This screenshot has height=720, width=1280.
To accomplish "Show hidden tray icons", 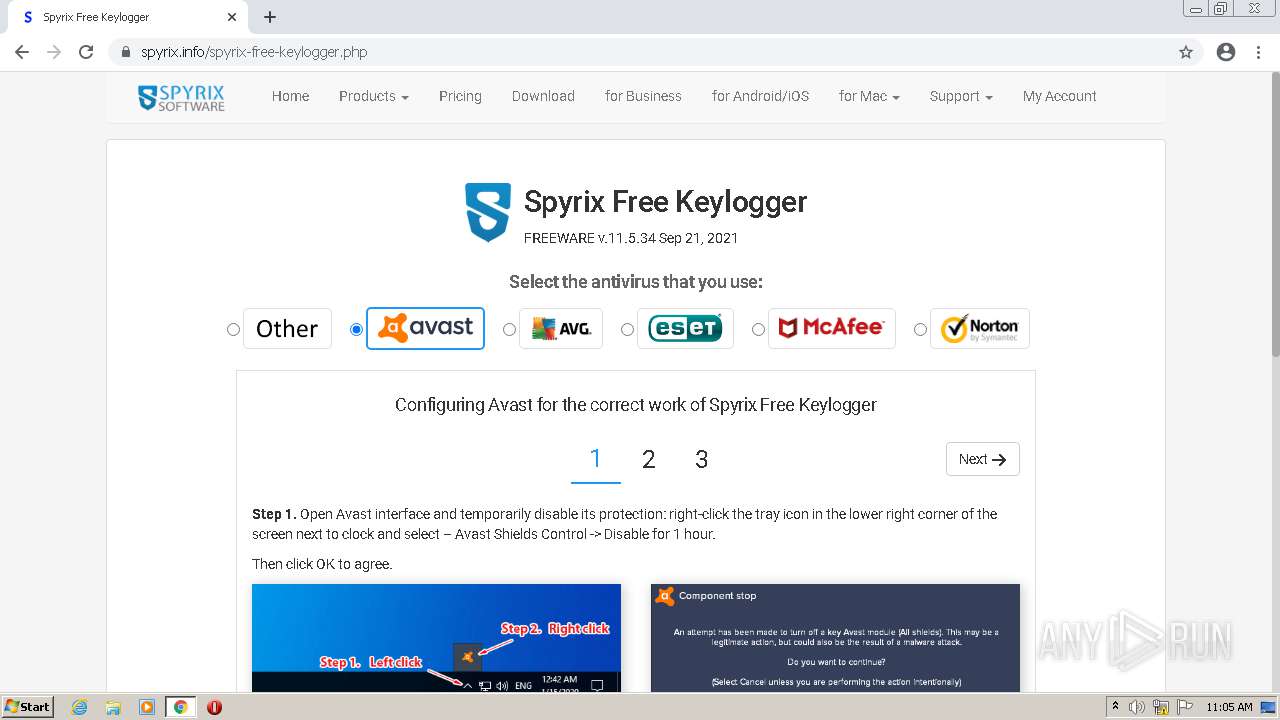I will point(1116,707).
